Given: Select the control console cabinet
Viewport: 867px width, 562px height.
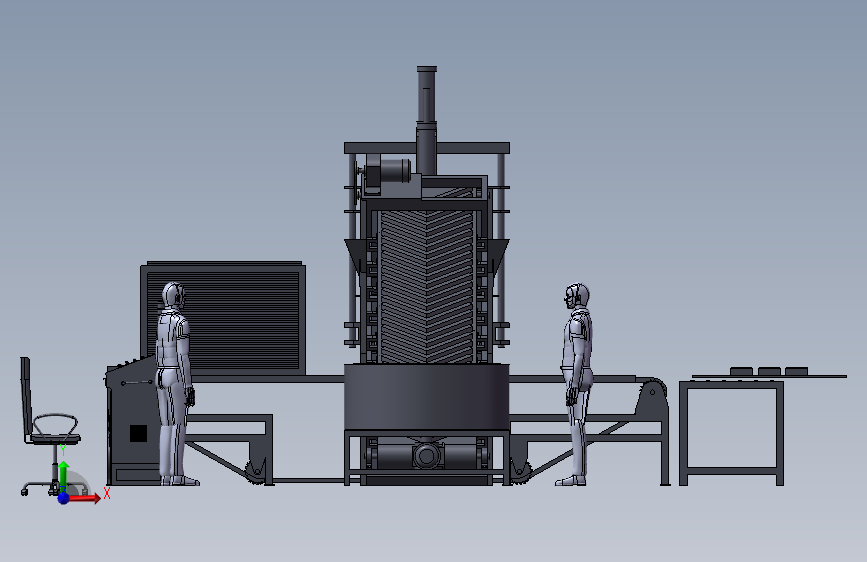Looking at the screenshot, I should pos(132,421).
